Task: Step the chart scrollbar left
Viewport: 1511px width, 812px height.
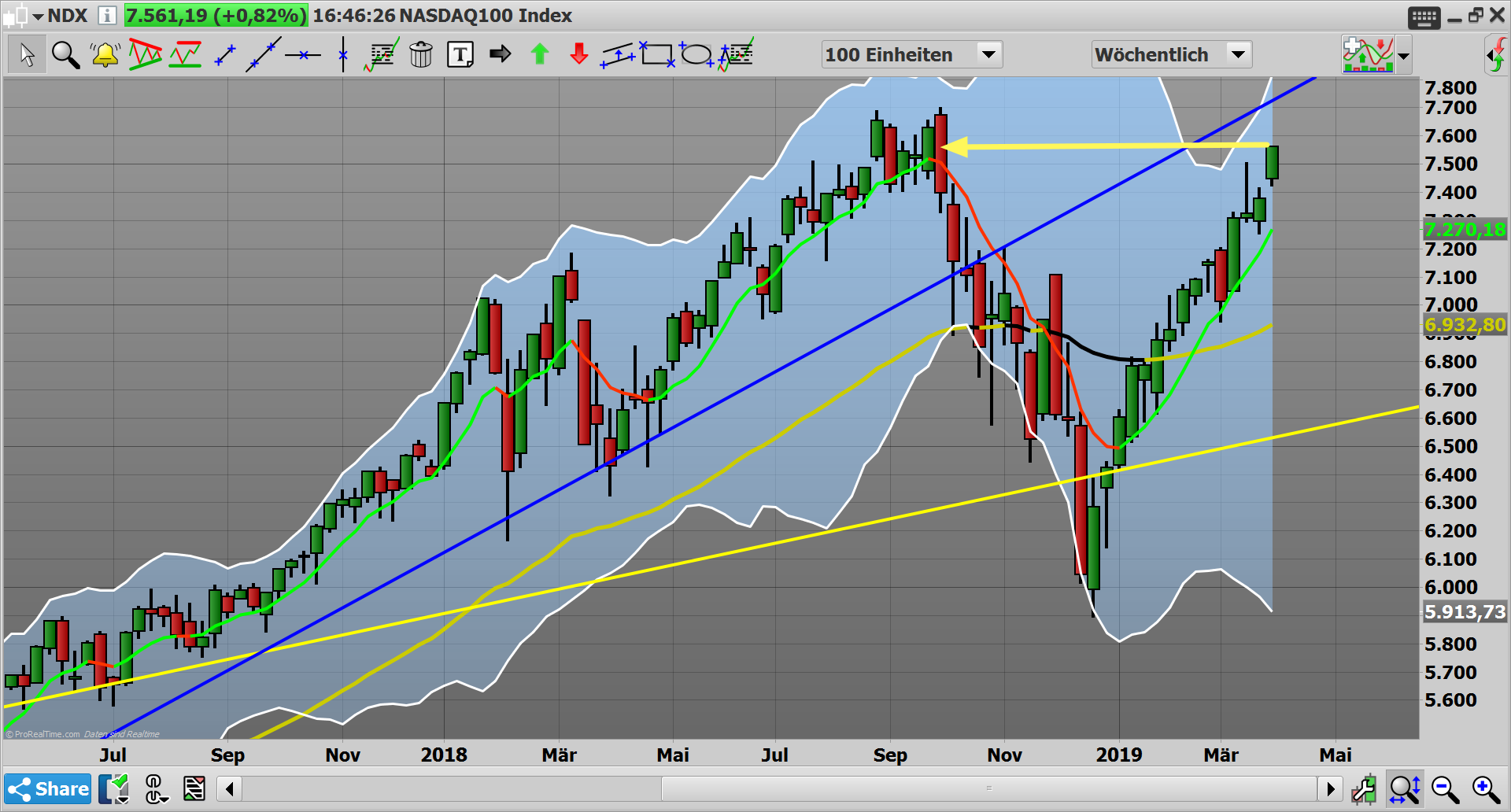Action: click(229, 788)
